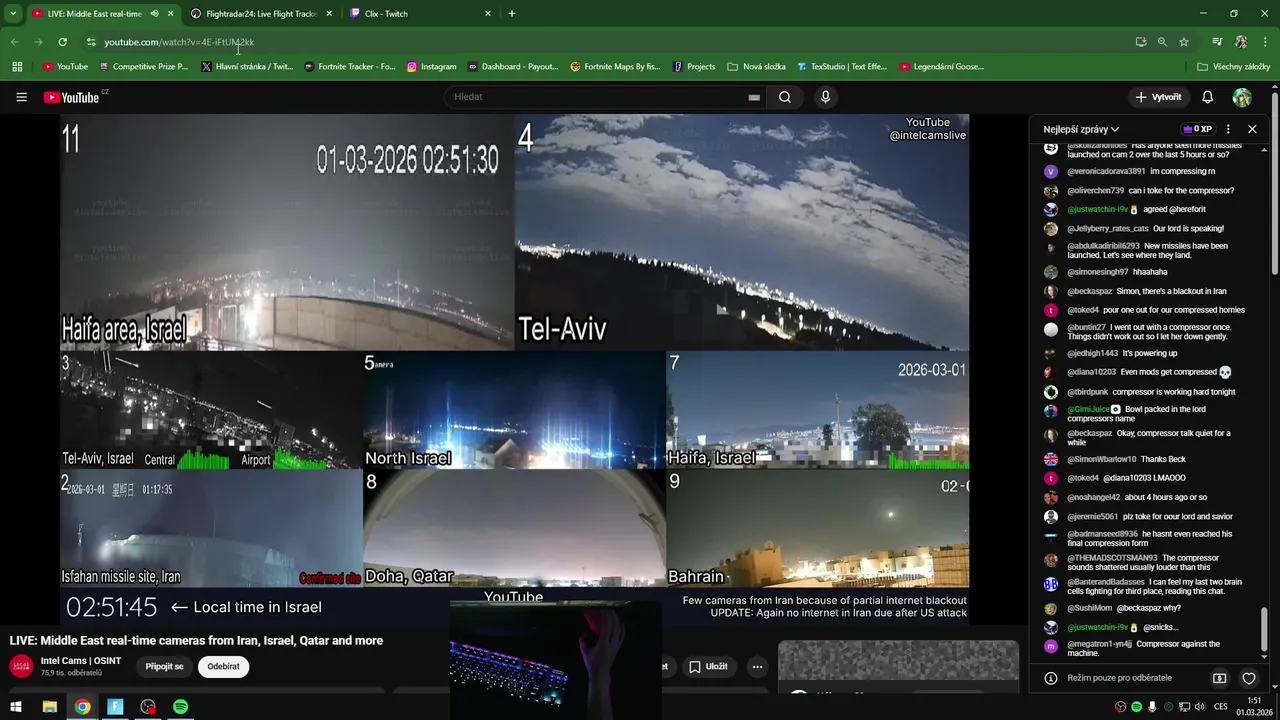The width and height of the screenshot is (1280, 720).
Task: Open the YouTube bookmark
Action: [x=65, y=67]
